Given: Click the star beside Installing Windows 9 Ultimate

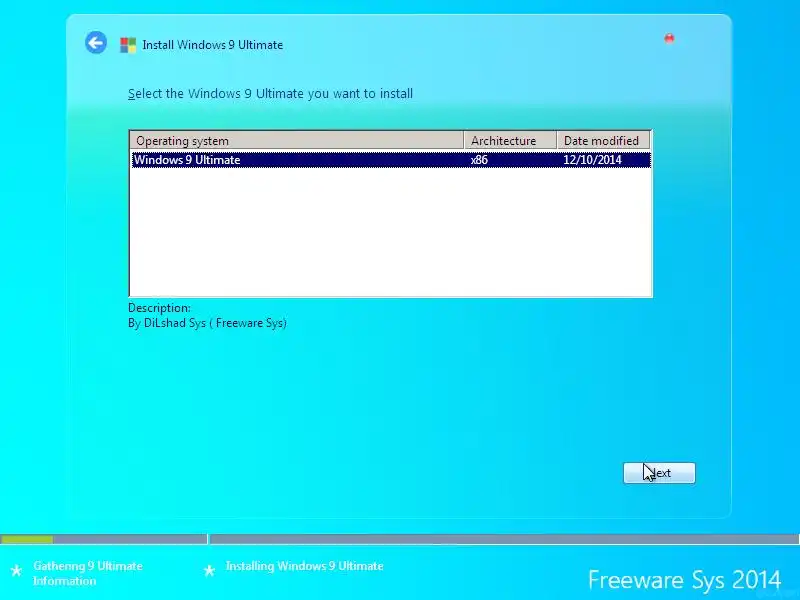Looking at the screenshot, I should (x=209, y=570).
